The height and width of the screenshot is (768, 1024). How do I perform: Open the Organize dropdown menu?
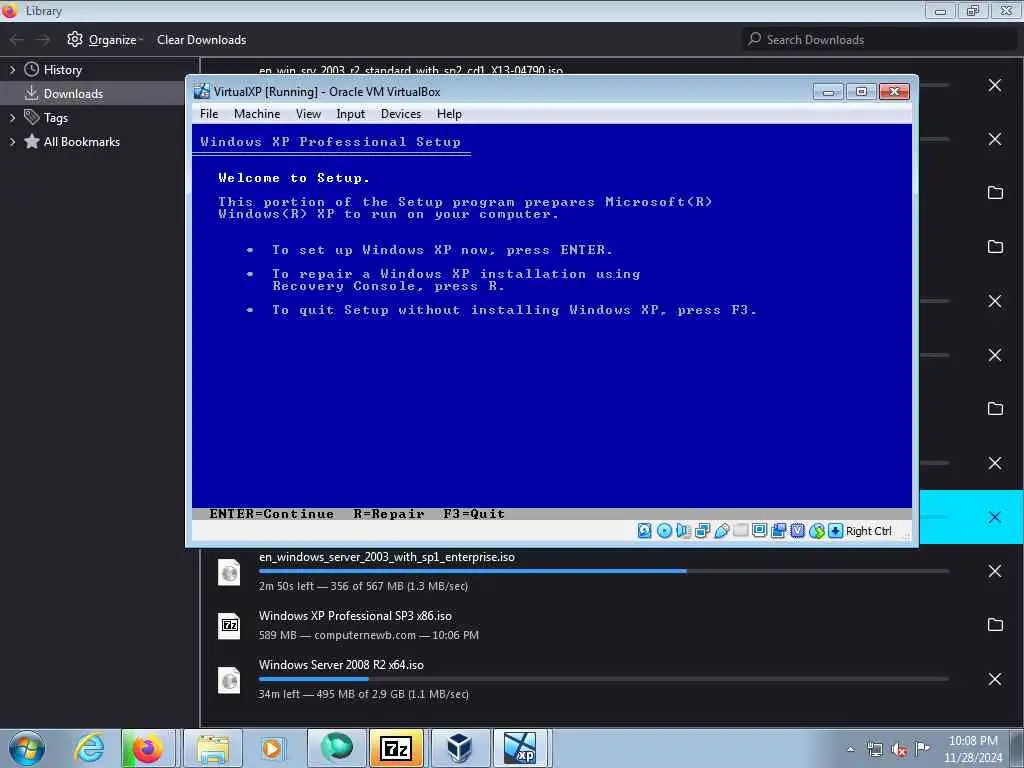[104, 40]
